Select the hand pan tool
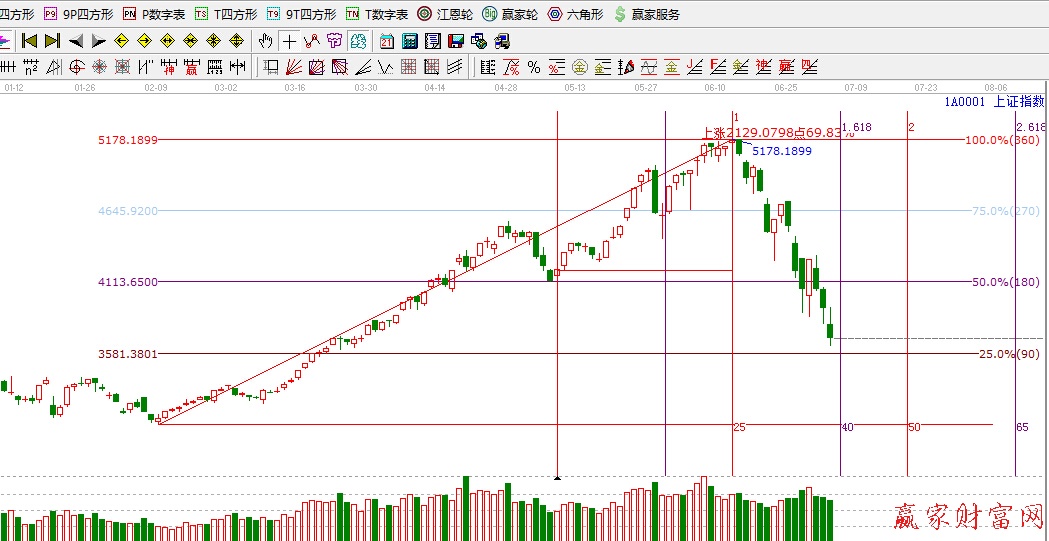This screenshot has height=541, width=1049. point(266,41)
